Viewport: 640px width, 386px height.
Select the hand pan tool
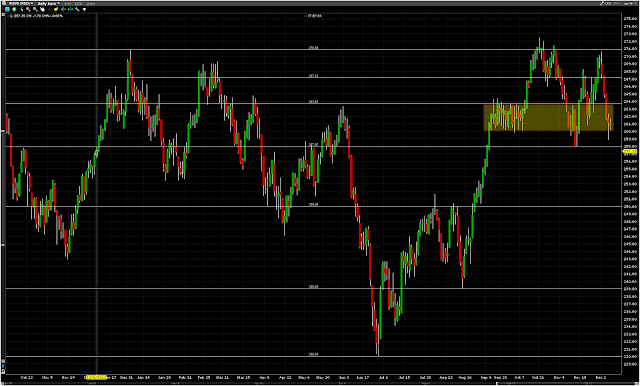coord(42,9)
